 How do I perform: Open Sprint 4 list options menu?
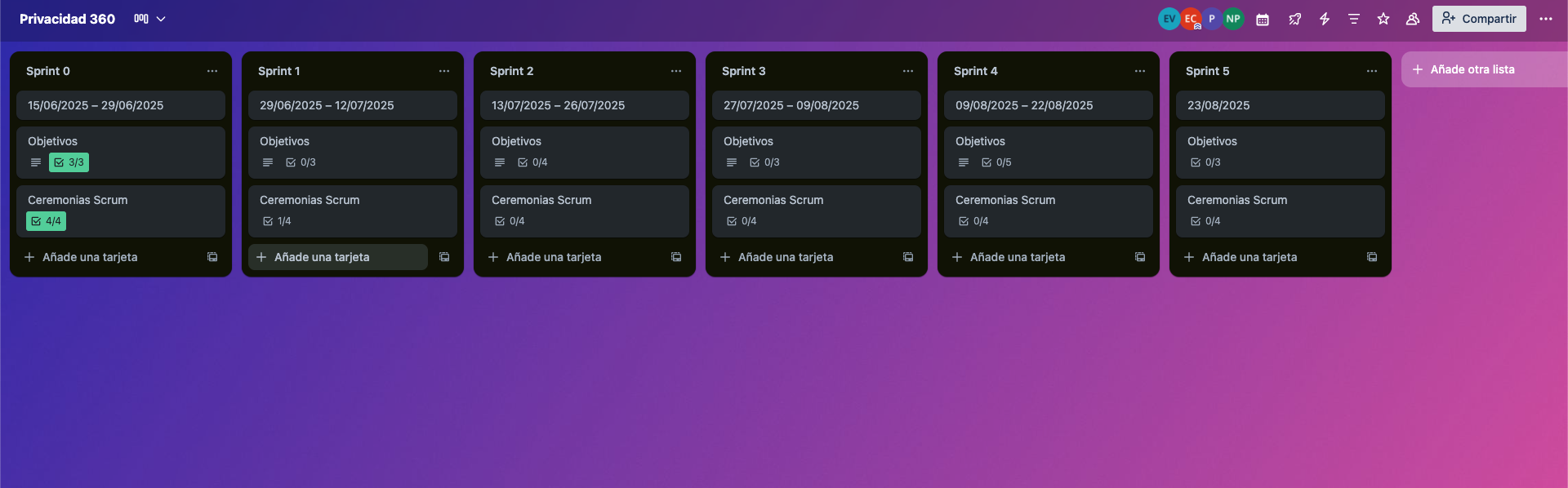pos(1140,71)
